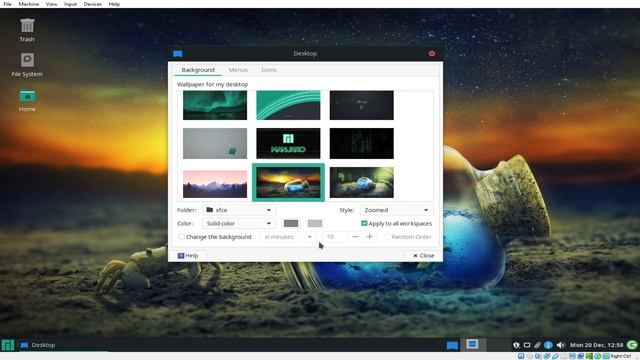Open the VirtualBox File menu

pyautogui.click(x=7, y=4)
